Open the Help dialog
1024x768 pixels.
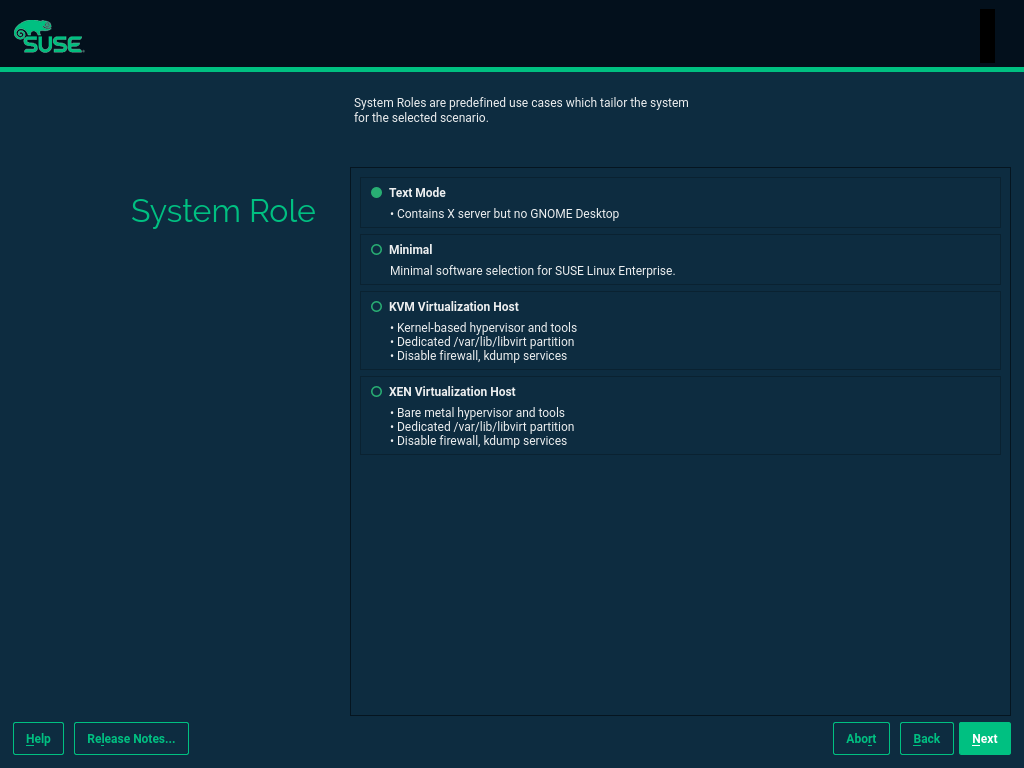pos(38,739)
